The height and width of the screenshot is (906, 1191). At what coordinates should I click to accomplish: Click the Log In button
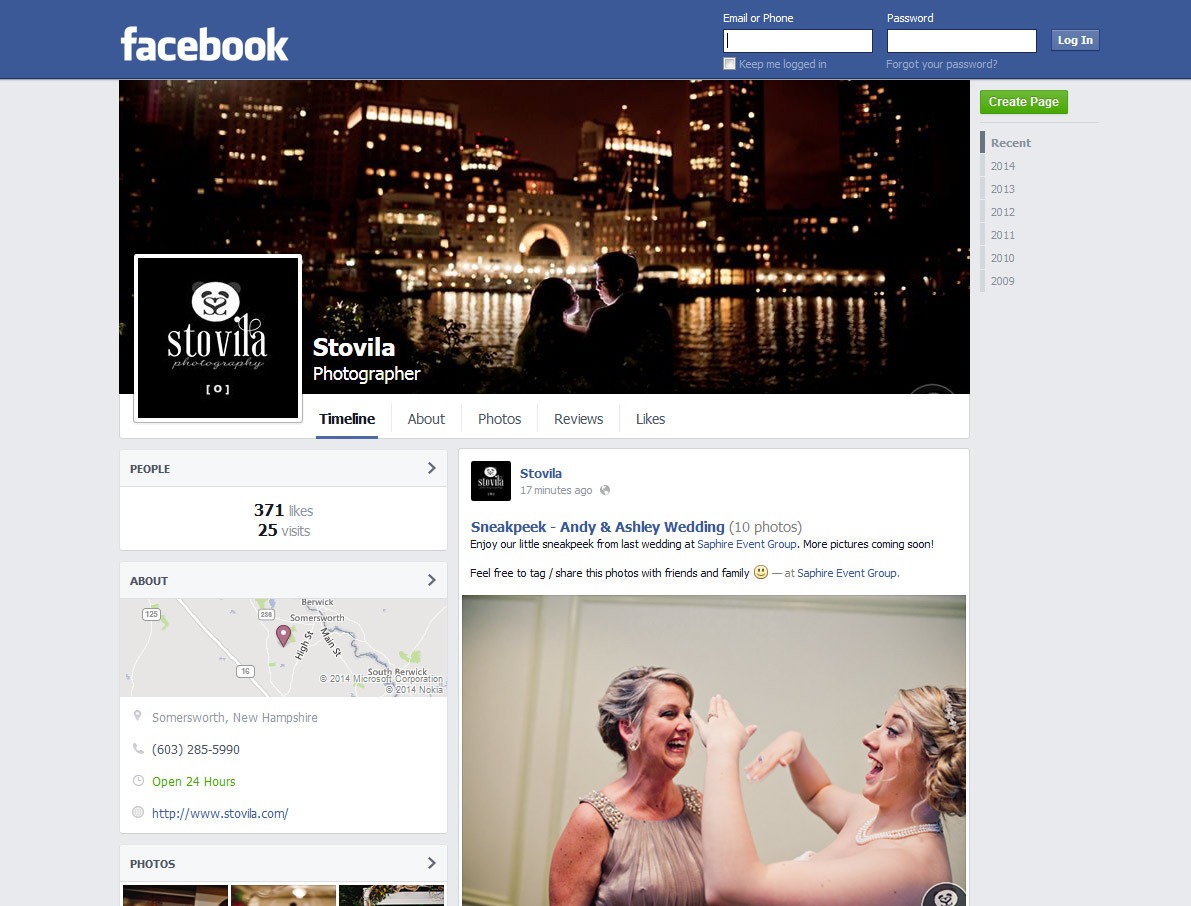[x=1075, y=40]
